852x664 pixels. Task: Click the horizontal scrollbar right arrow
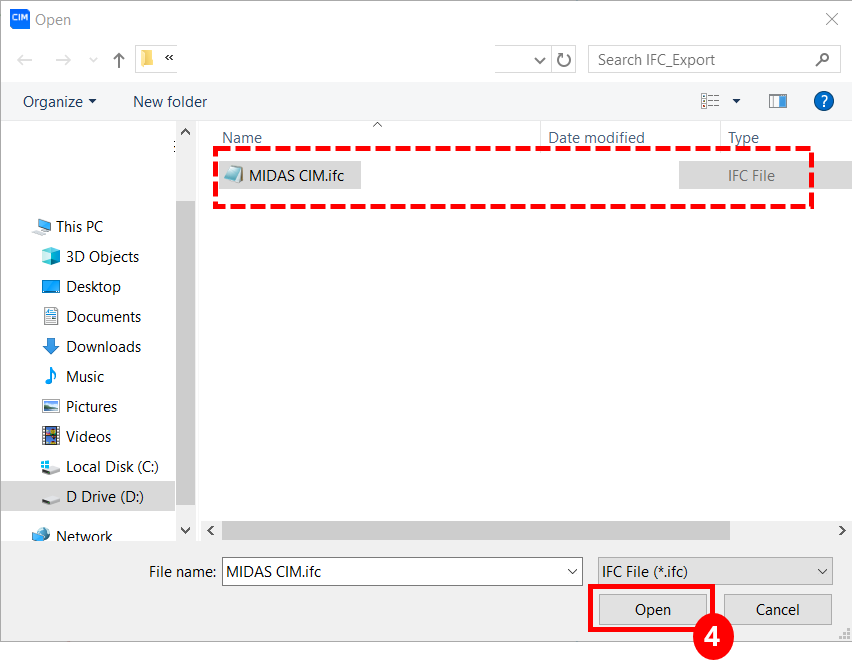(842, 530)
